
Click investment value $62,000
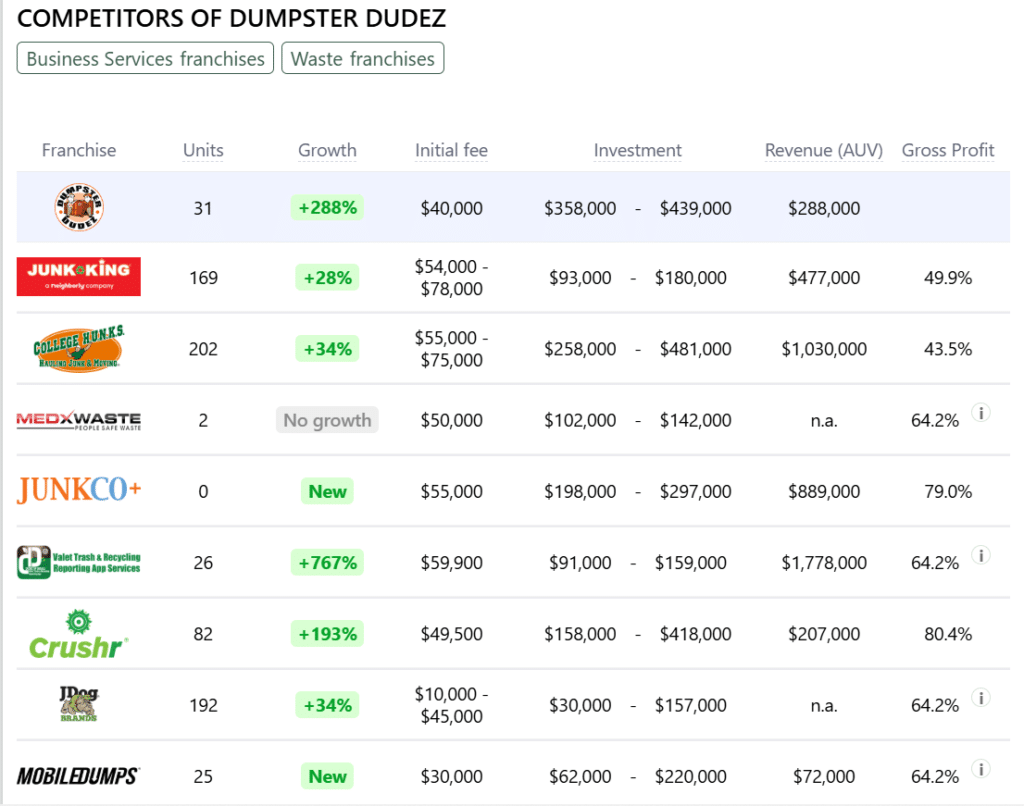pos(580,776)
